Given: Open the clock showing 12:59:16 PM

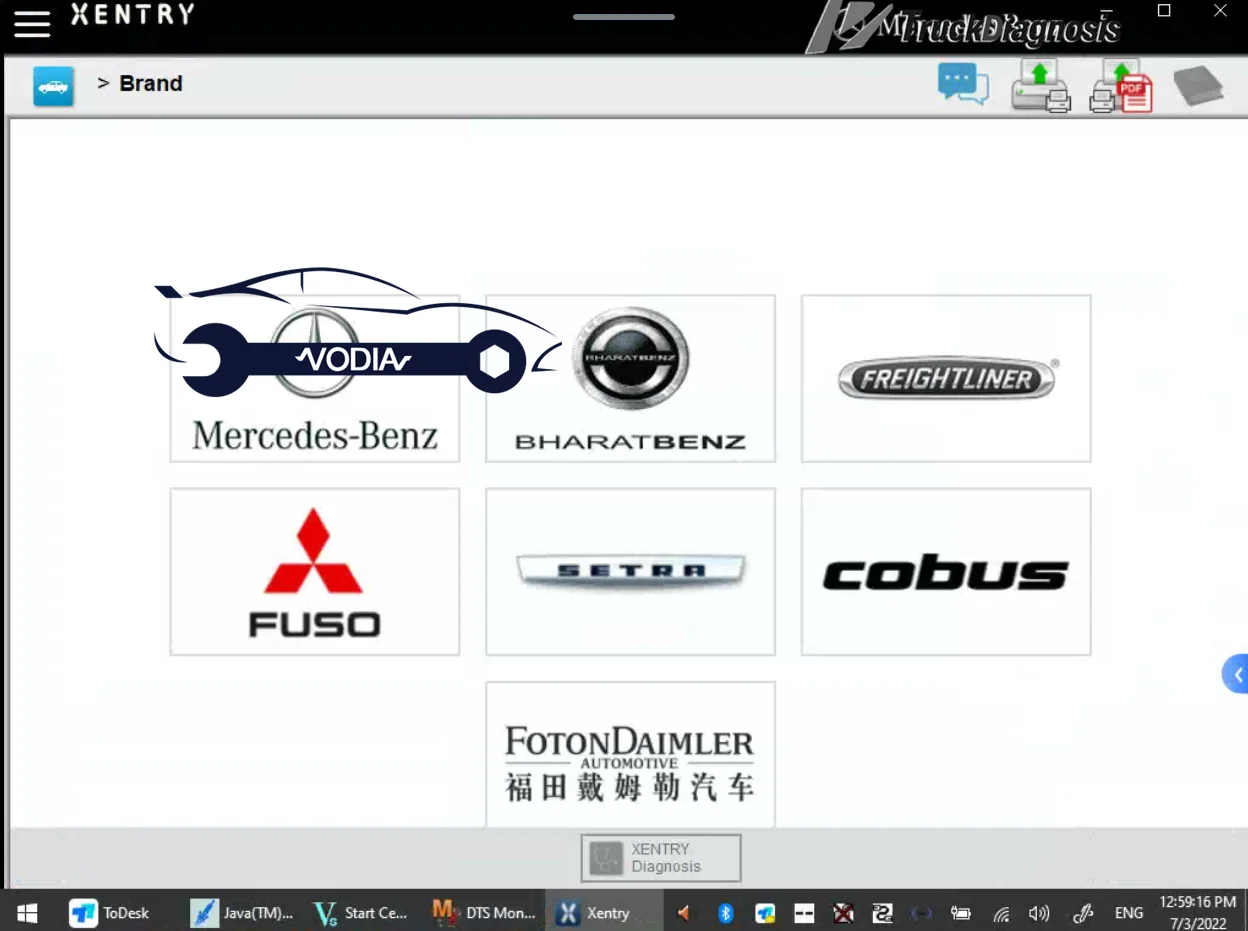Looking at the screenshot, I should pyautogui.click(x=1198, y=911).
